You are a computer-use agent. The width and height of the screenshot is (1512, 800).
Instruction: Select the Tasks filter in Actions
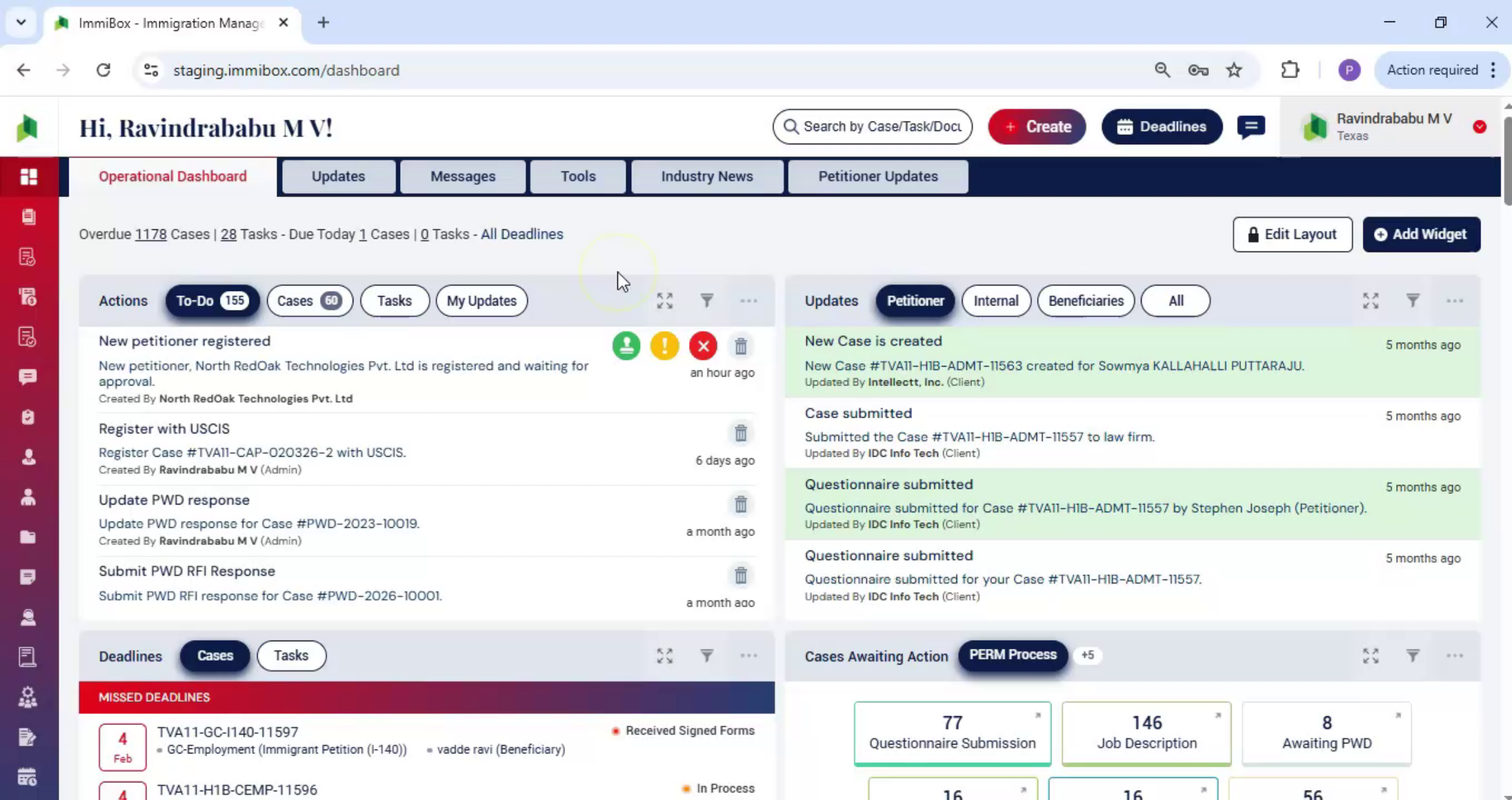[394, 301]
